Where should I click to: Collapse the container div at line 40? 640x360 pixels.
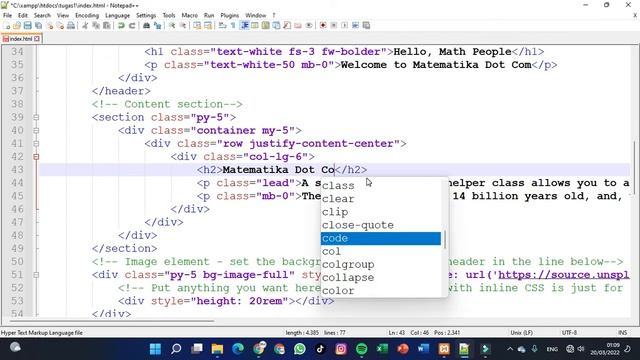pos(36,131)
